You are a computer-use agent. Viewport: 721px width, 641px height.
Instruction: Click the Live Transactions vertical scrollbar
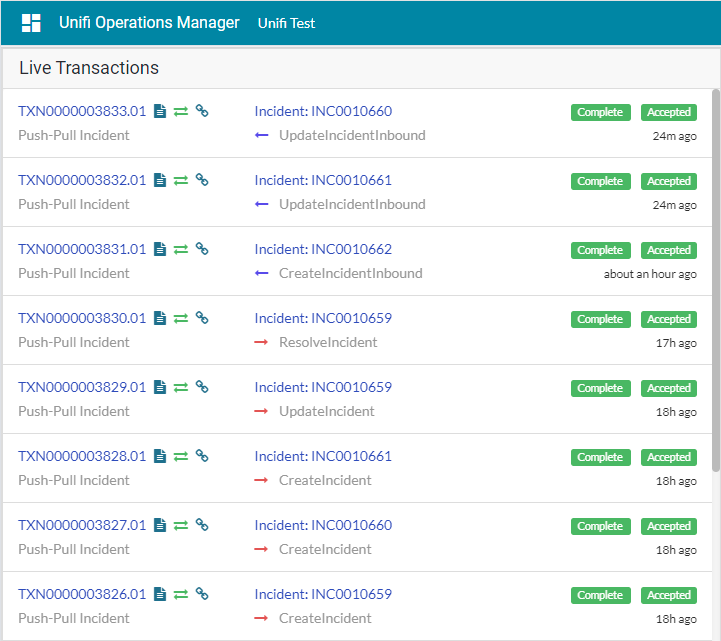pyautogui.click(x=714, y=280)
